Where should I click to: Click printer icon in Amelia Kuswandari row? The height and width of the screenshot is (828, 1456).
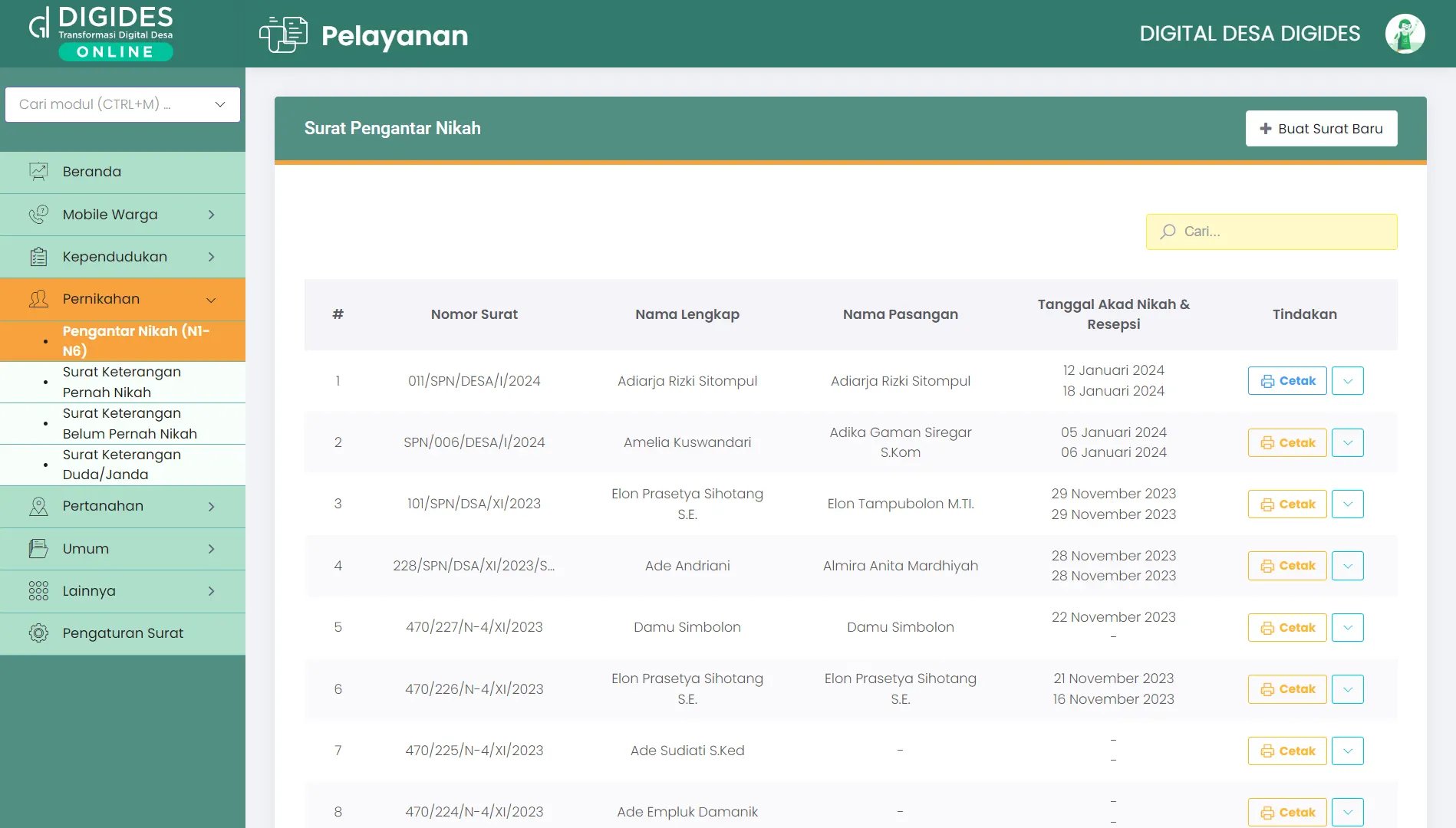pyautogui.click(x=1267, y=443)
